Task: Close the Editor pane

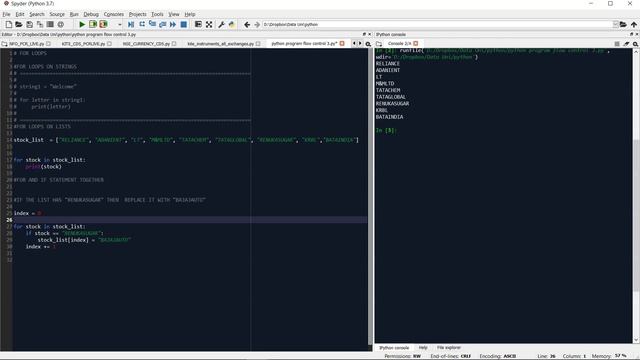Action: coord(370,34)
